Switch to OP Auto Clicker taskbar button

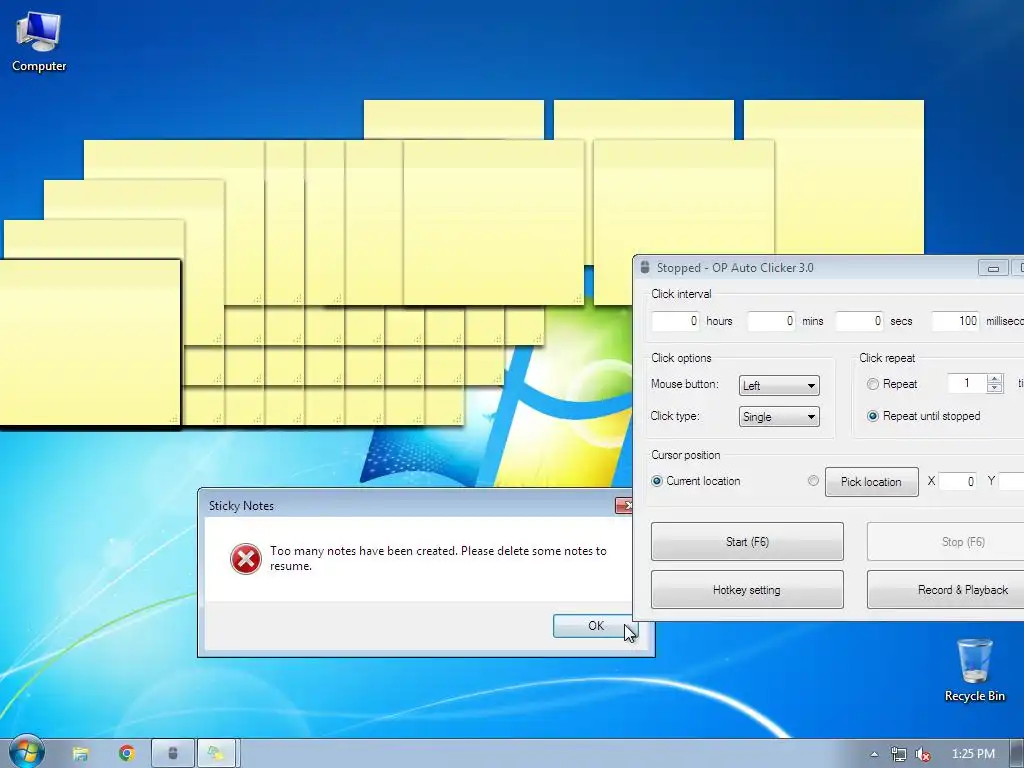(x=173, y=754)
